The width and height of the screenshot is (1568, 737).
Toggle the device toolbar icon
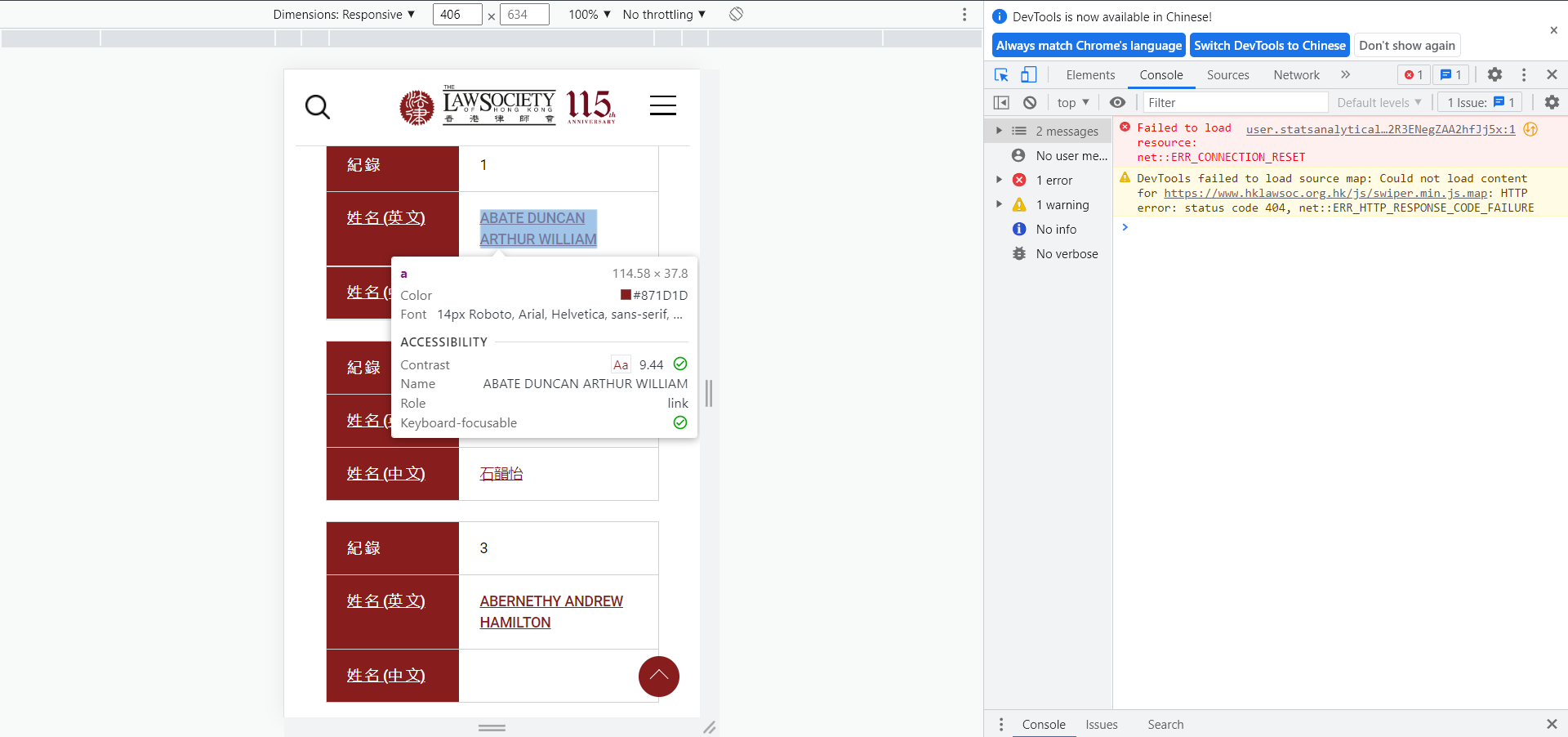coord(1029,75)
